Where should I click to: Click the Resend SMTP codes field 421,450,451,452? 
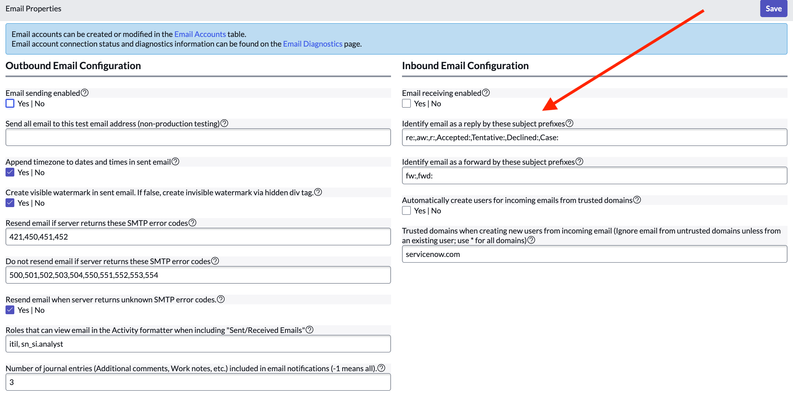[198, 236]
